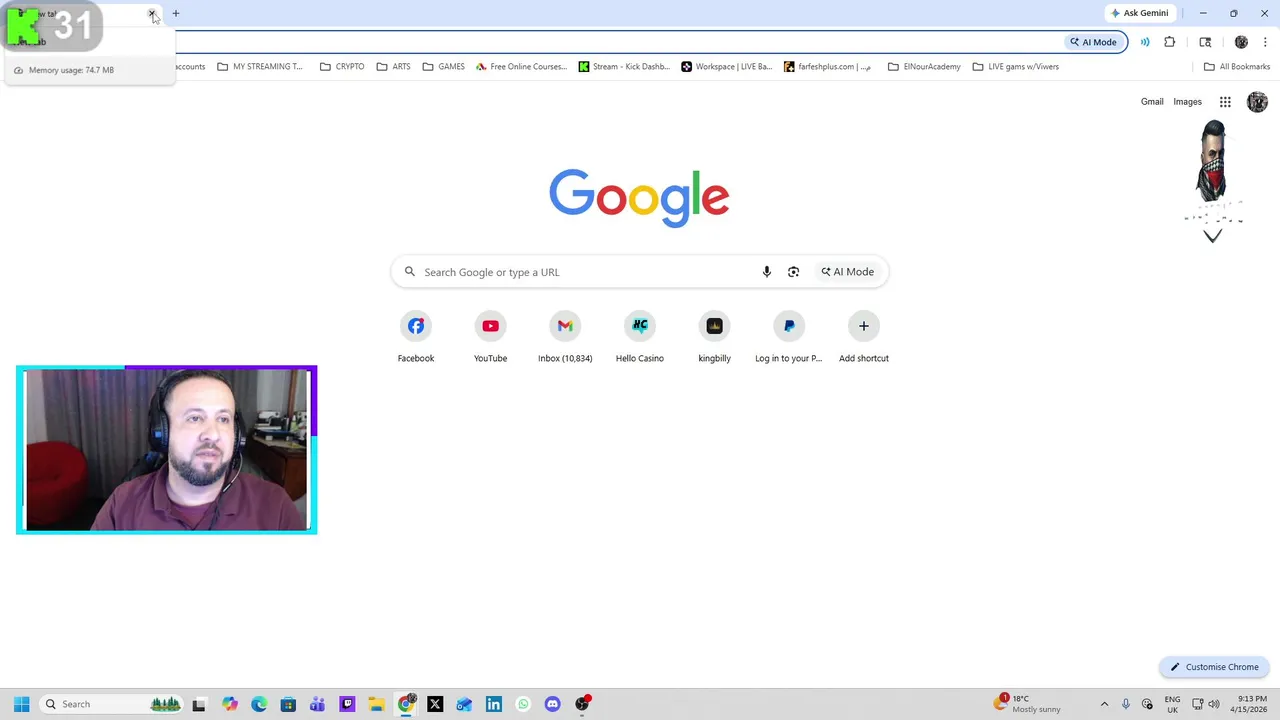The image size is (1280, 720).
Task: Start a voice search with the microphone icon
Action: (x=767, y=272)
